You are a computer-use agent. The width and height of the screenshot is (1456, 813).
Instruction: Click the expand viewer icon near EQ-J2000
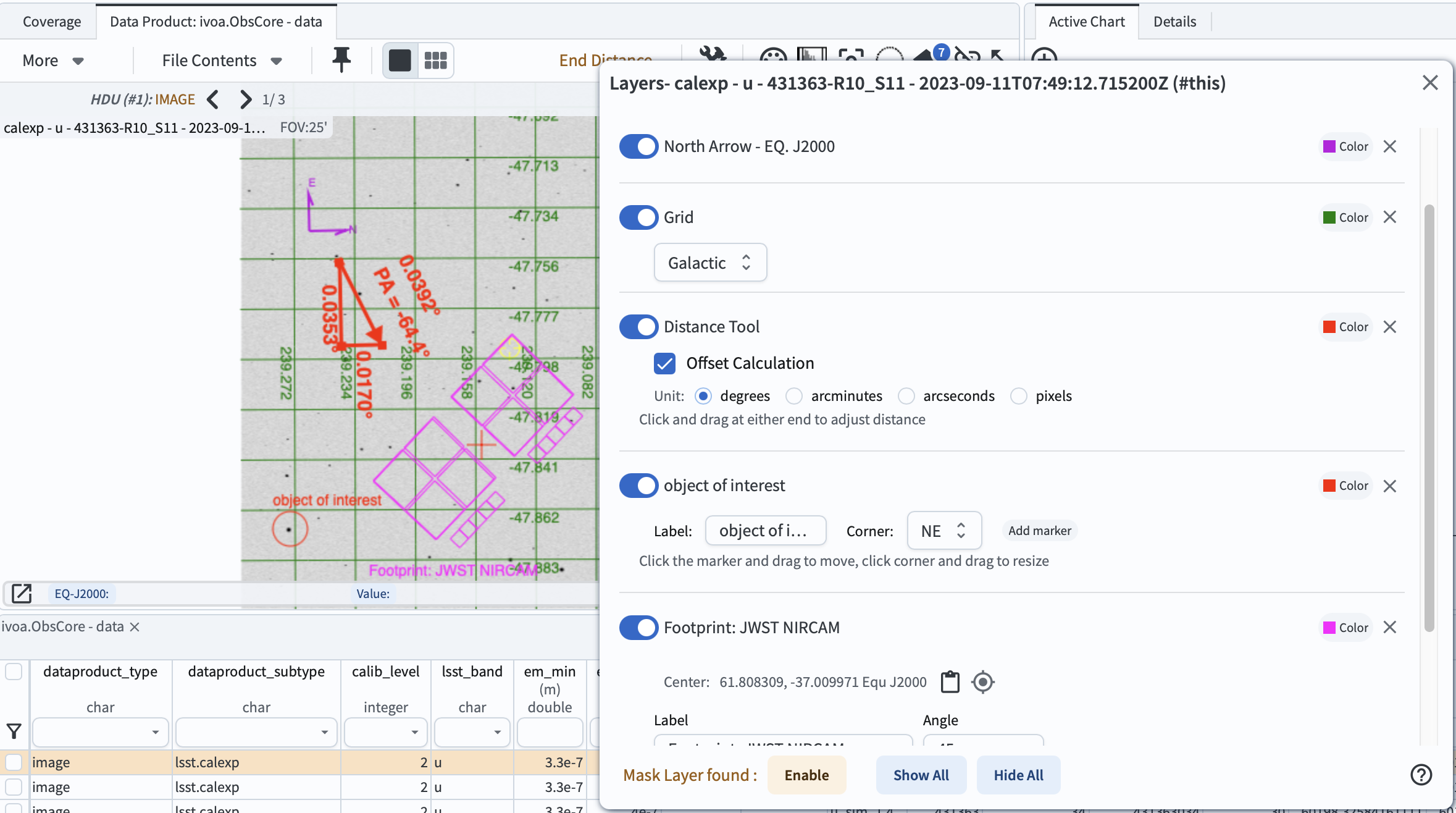pyautogui.click(x=22, y=594)
